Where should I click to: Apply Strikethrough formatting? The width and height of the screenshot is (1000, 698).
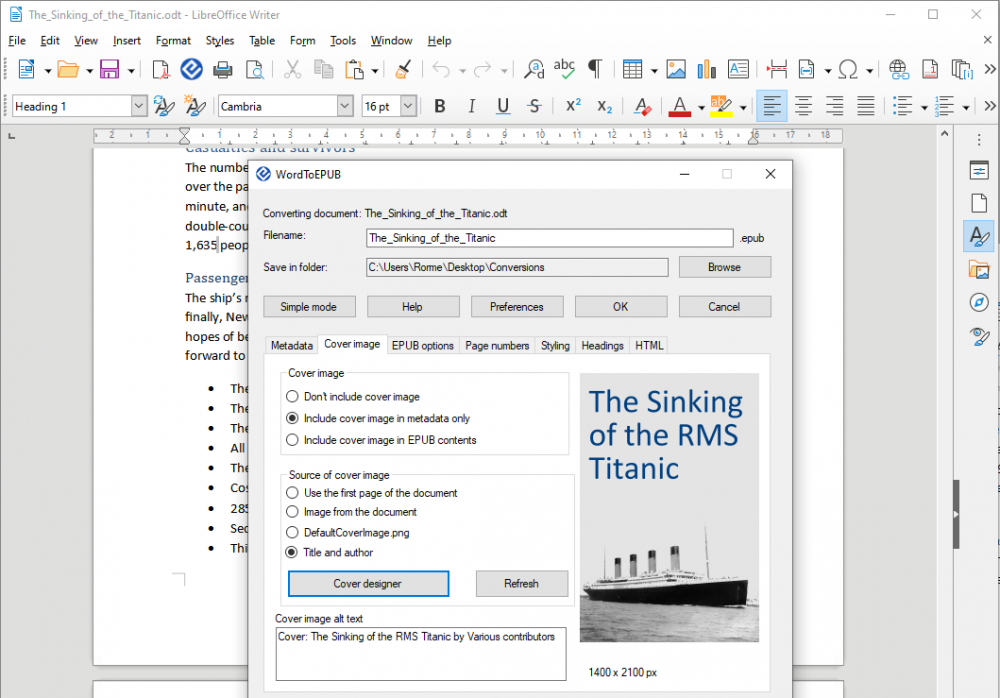[x=534, y=106]
